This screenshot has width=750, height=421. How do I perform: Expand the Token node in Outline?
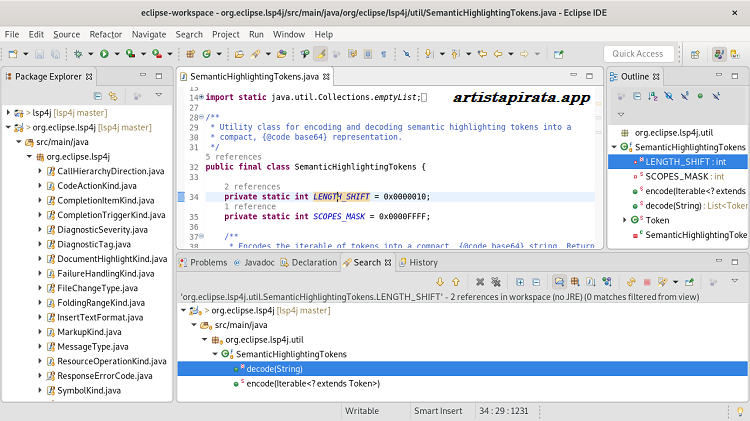(624, 220)
